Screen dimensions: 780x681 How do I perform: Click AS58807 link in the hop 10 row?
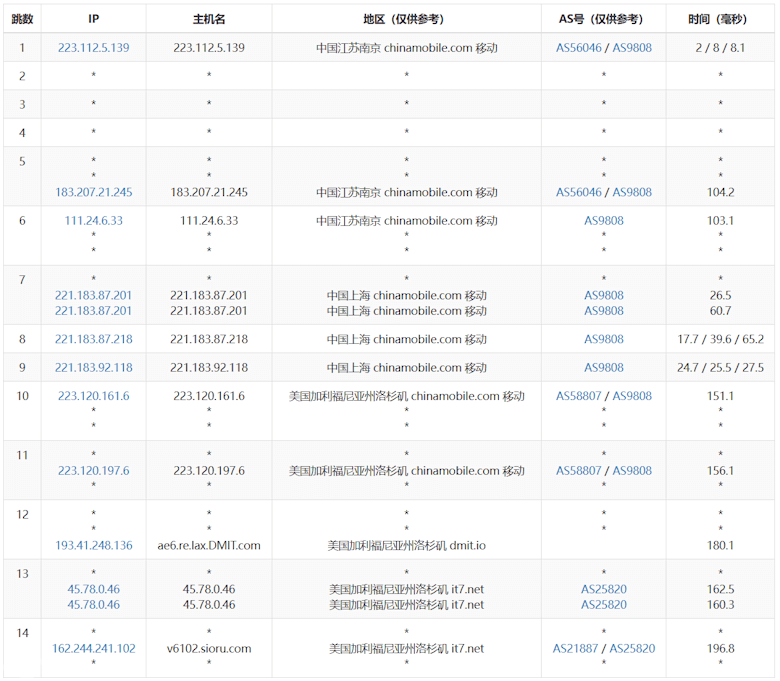(579, 395)
